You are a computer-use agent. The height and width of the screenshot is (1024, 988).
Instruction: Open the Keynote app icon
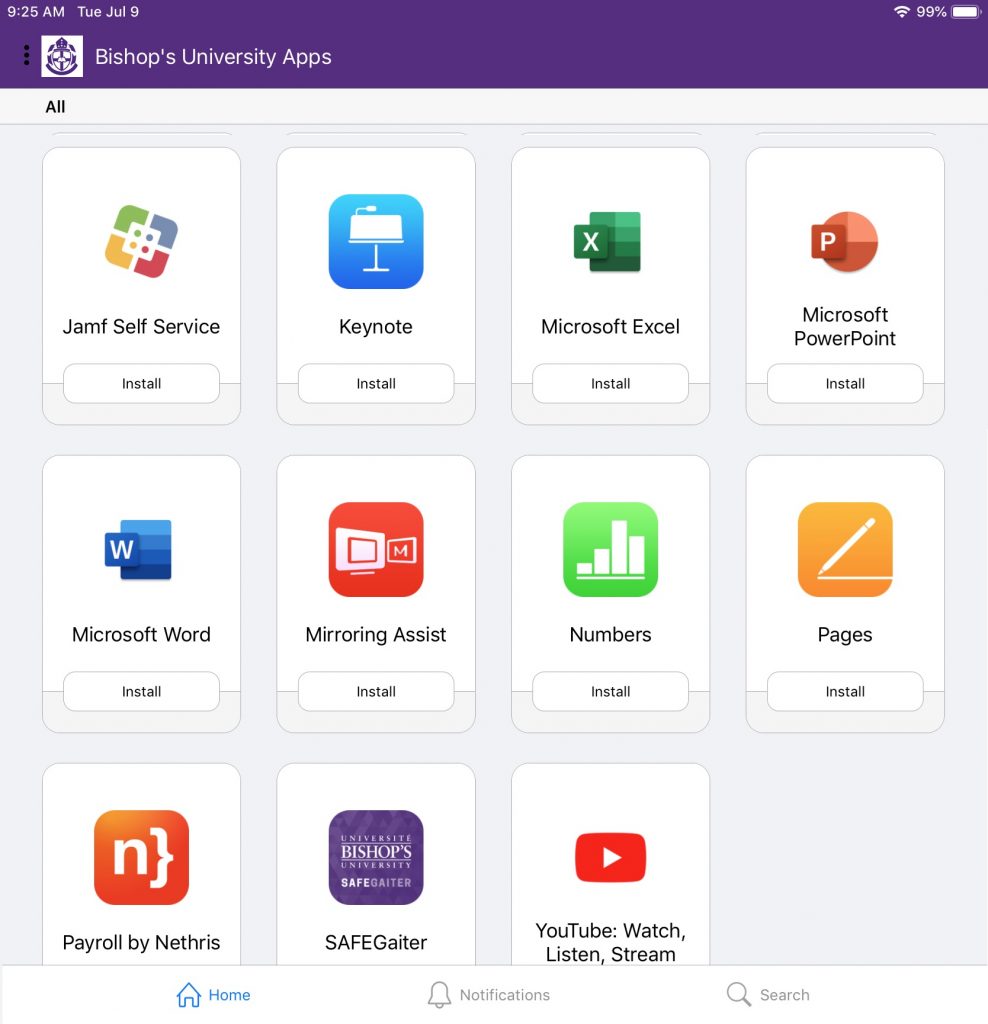point(376,242)
